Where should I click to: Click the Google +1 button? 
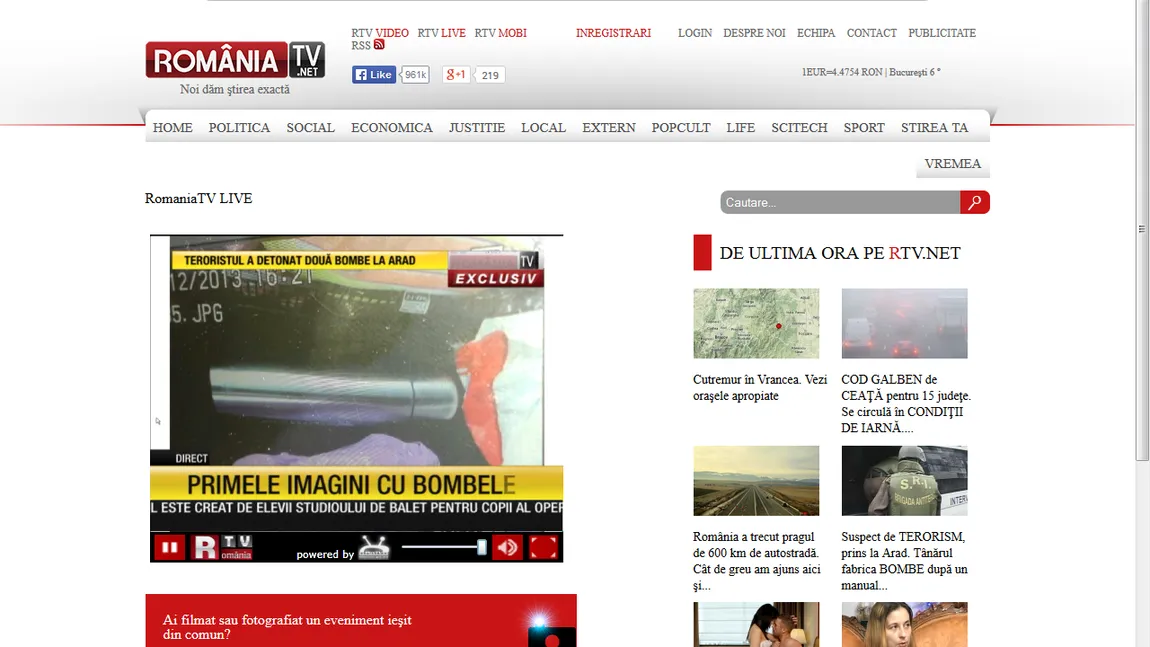[x=455, y=74]
